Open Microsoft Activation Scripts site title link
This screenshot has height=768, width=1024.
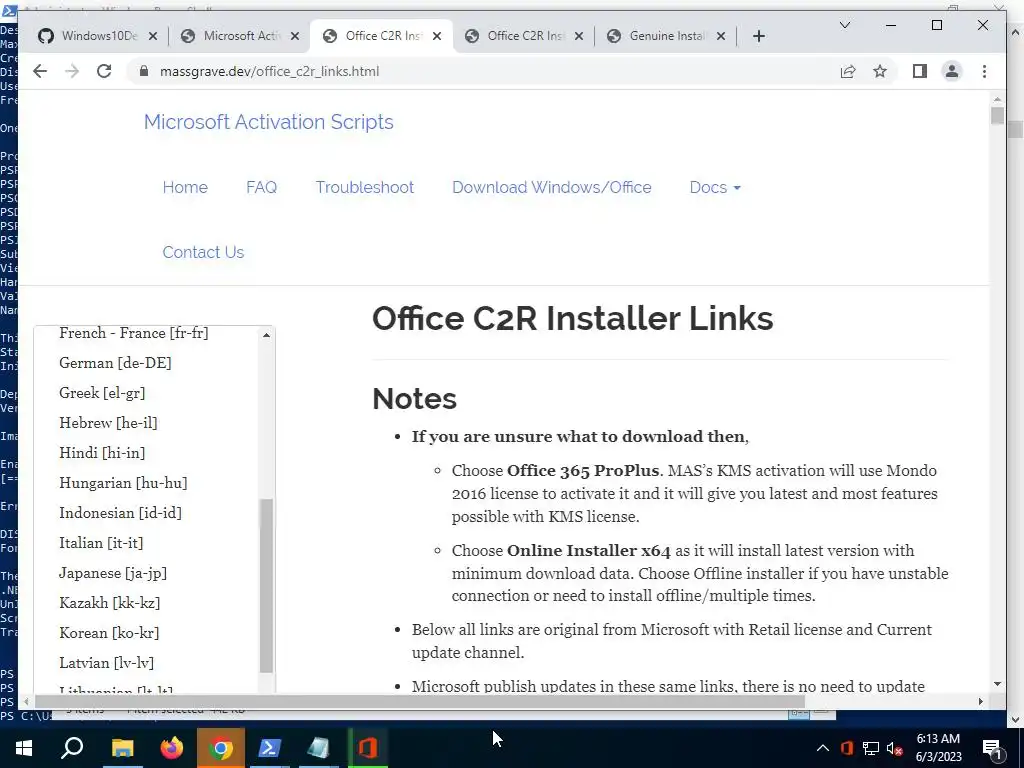pyautogui.click(x=268, y=122)
